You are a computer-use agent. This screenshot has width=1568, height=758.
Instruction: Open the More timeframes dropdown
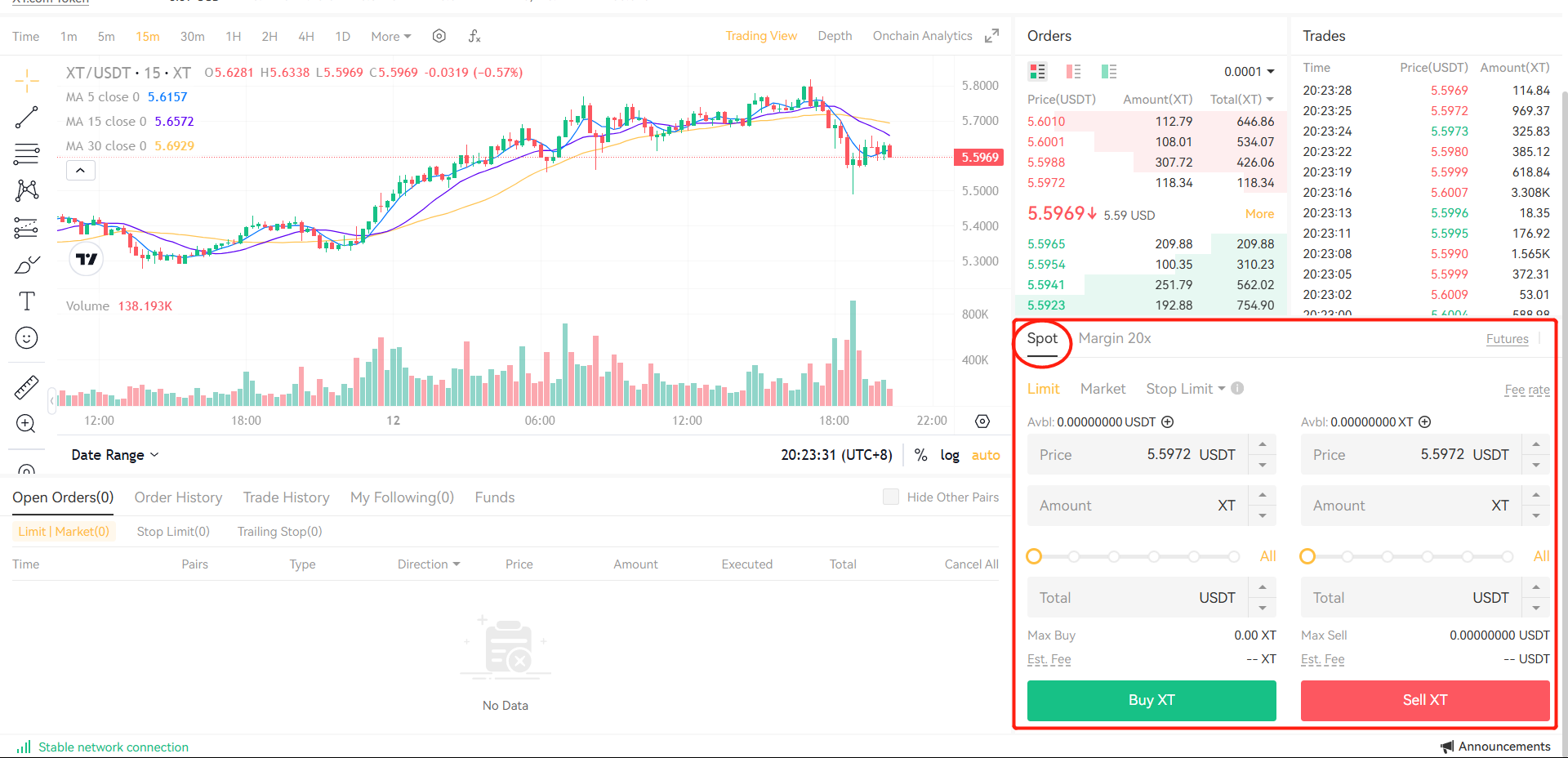point(390,36)
